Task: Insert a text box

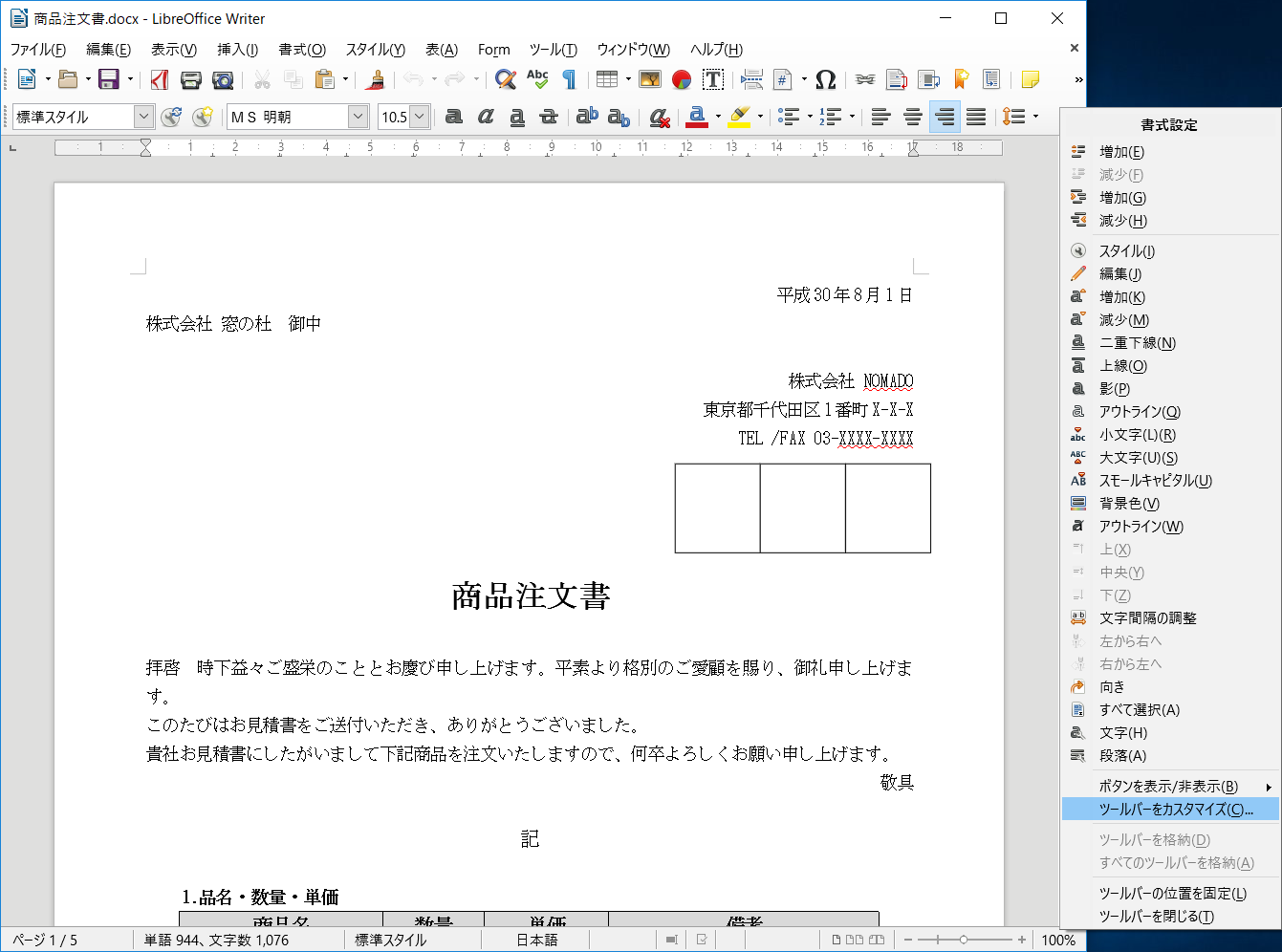Action: pyautogui.click(x=713, y=79)
